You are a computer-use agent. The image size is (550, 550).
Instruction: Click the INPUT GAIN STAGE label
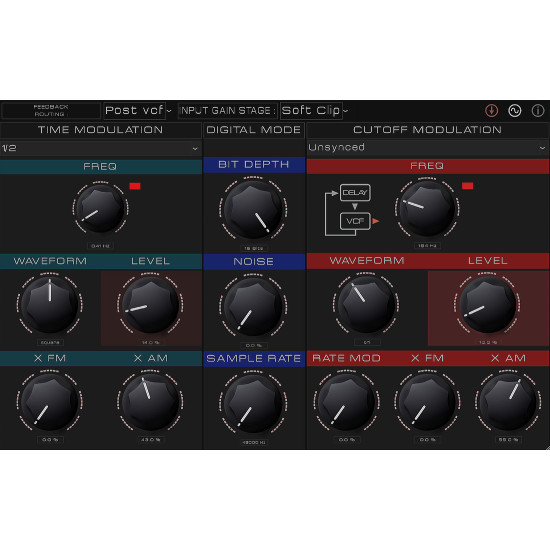pyautogui.click(x=227, y=111)
